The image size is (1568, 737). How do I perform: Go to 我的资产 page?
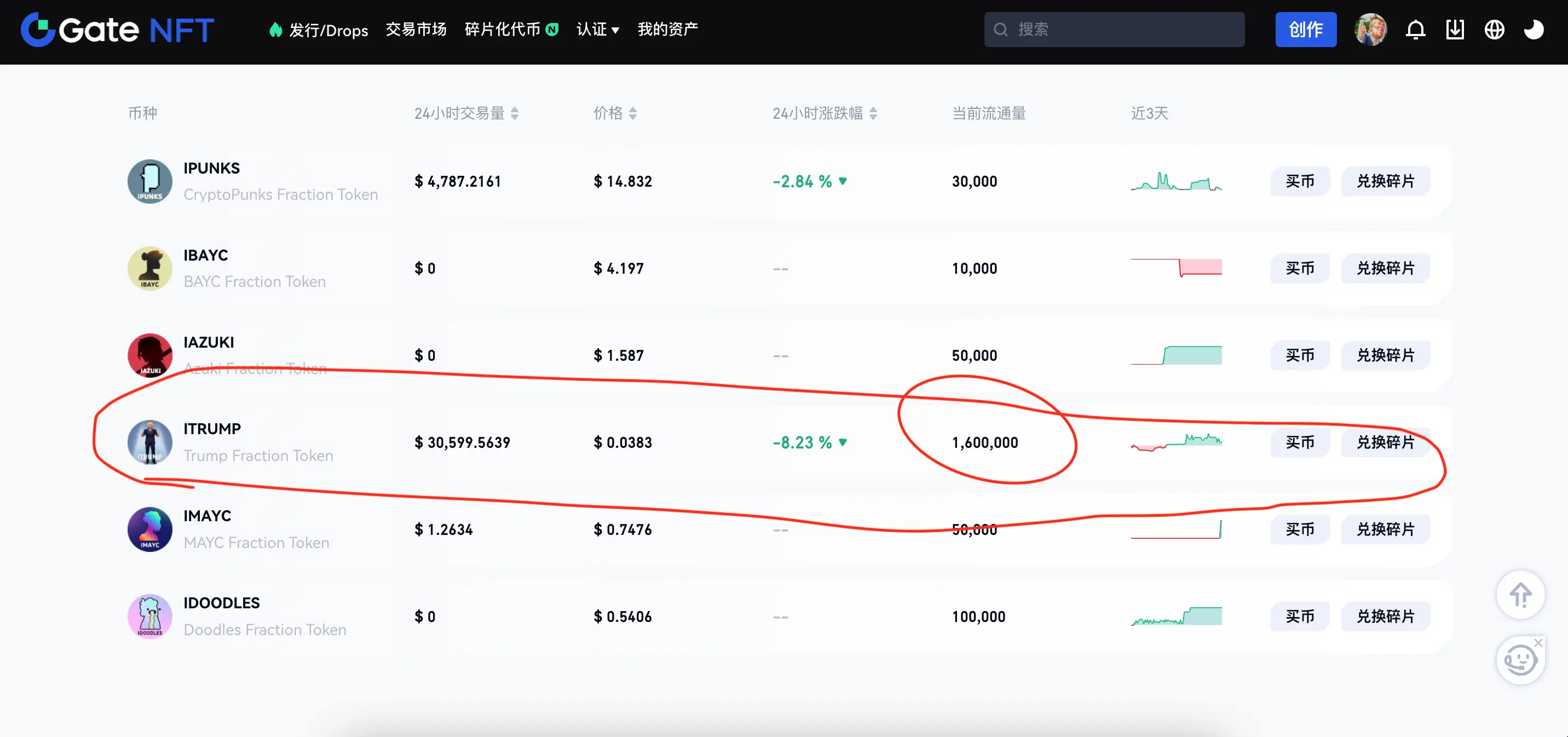667,29
